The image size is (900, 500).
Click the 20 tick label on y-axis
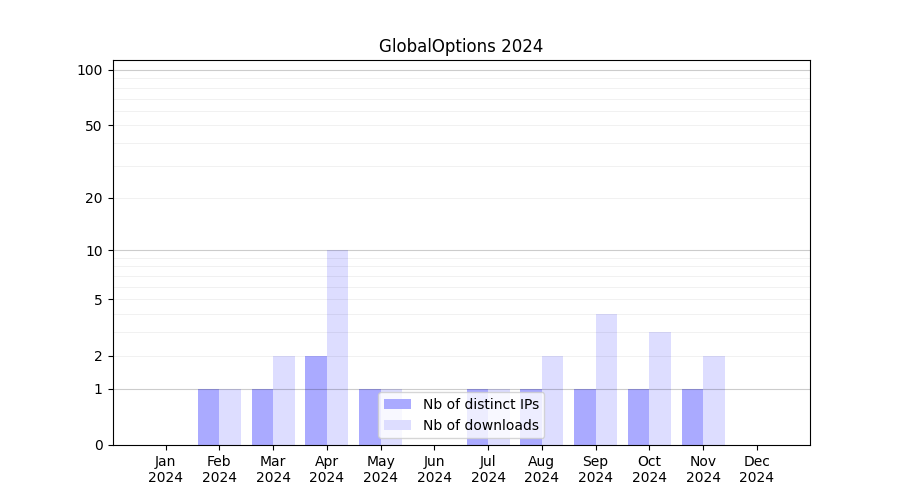point(94,198)
